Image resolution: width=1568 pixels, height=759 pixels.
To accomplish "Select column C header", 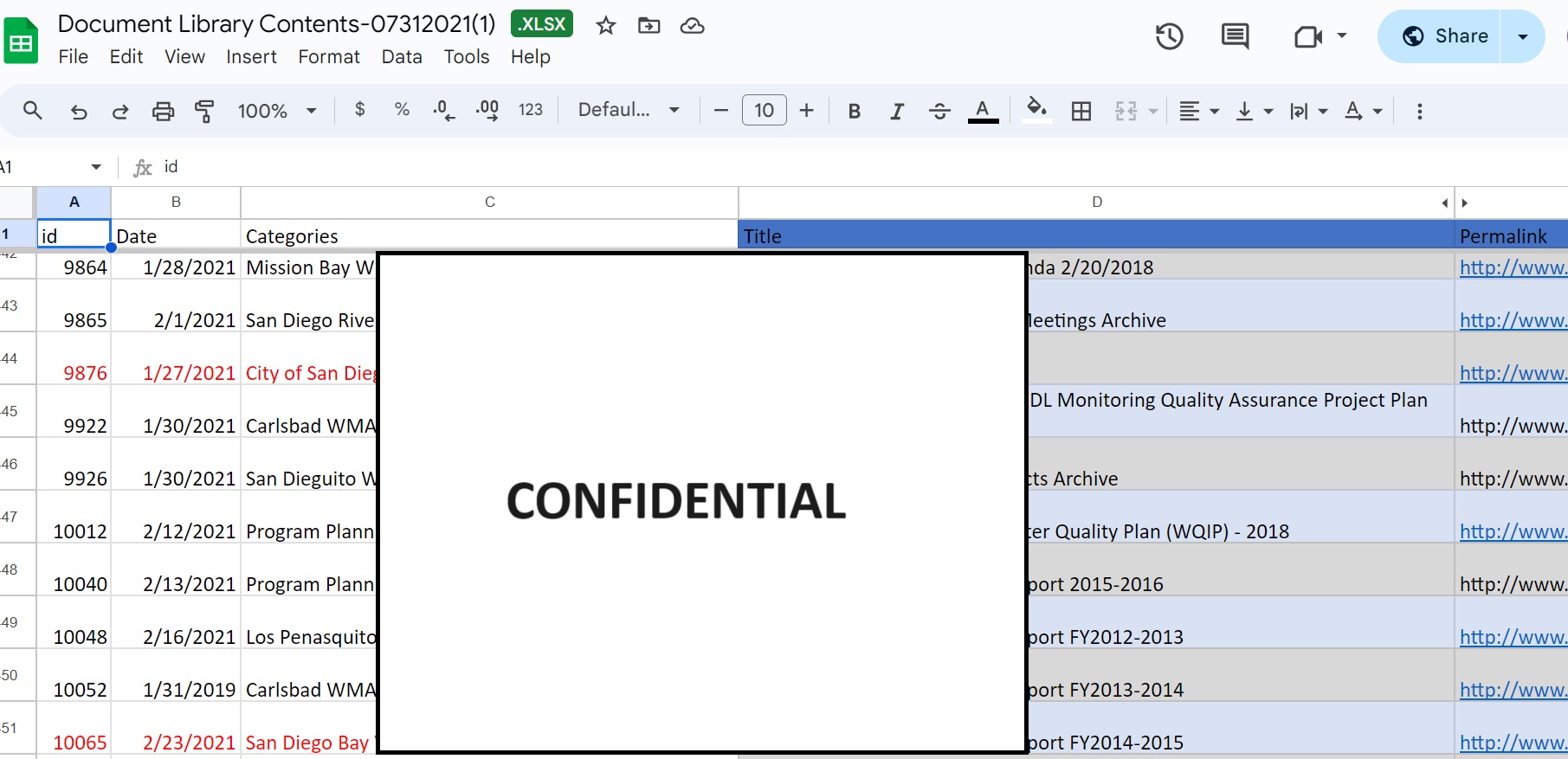I will coord(489,203).
